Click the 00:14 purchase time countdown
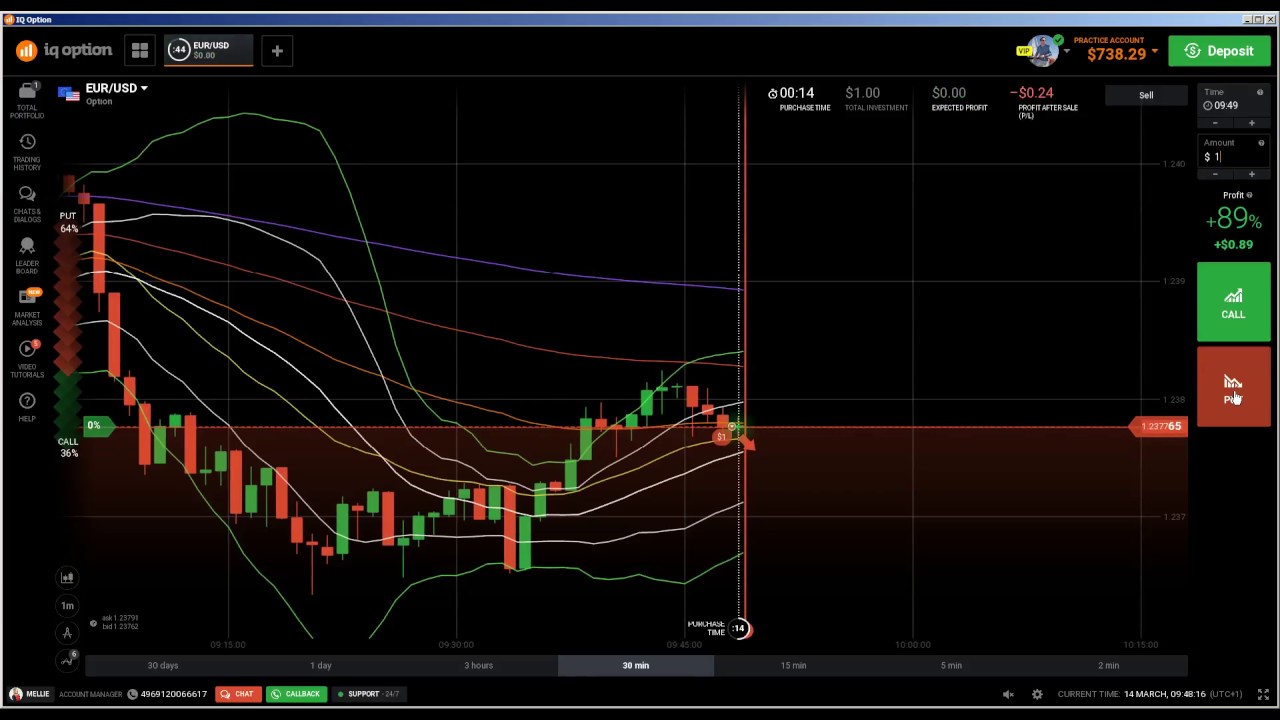Screen dimensions: 1280x720 pos(797,93)
